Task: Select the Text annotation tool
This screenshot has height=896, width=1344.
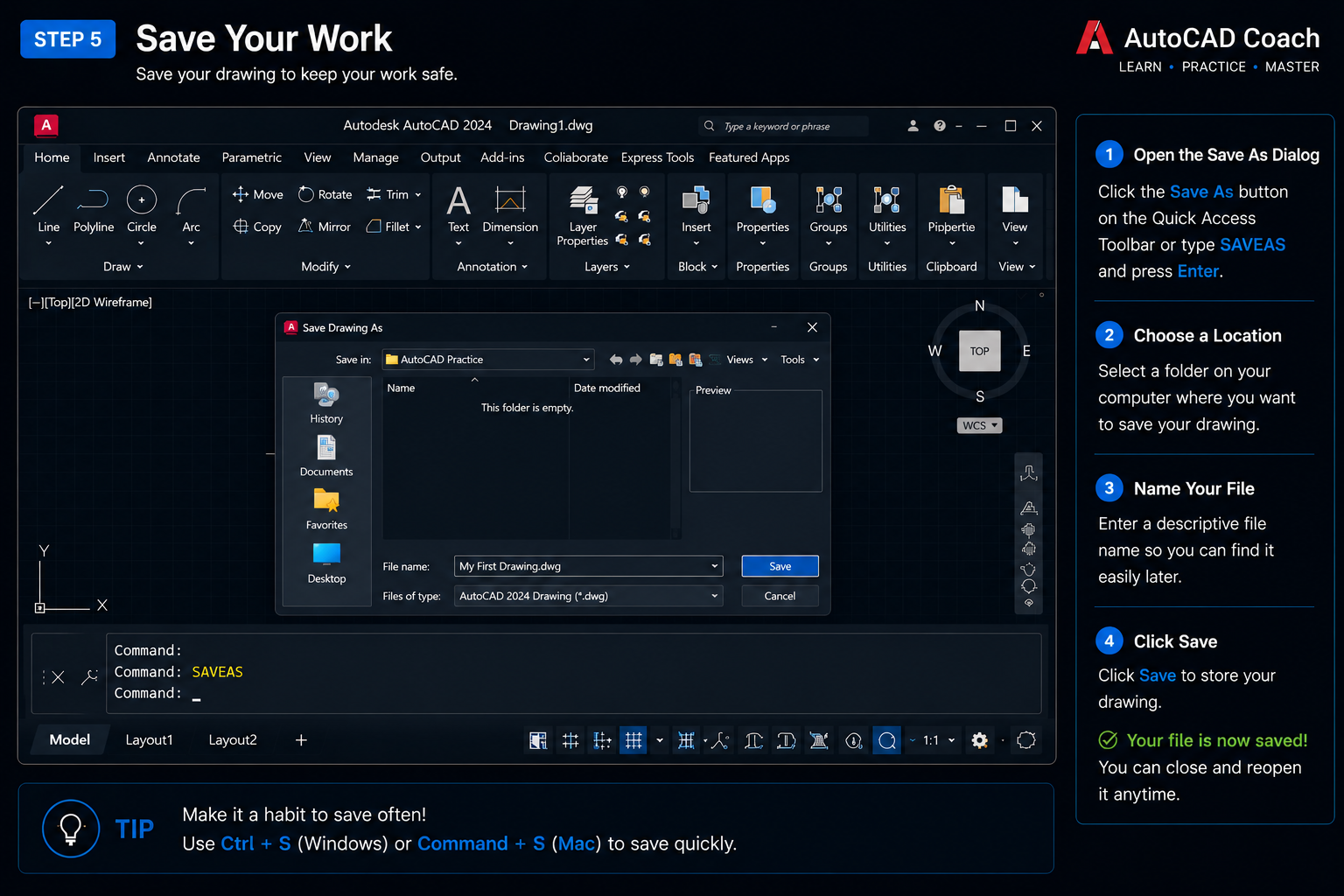Action: (458, 210)
